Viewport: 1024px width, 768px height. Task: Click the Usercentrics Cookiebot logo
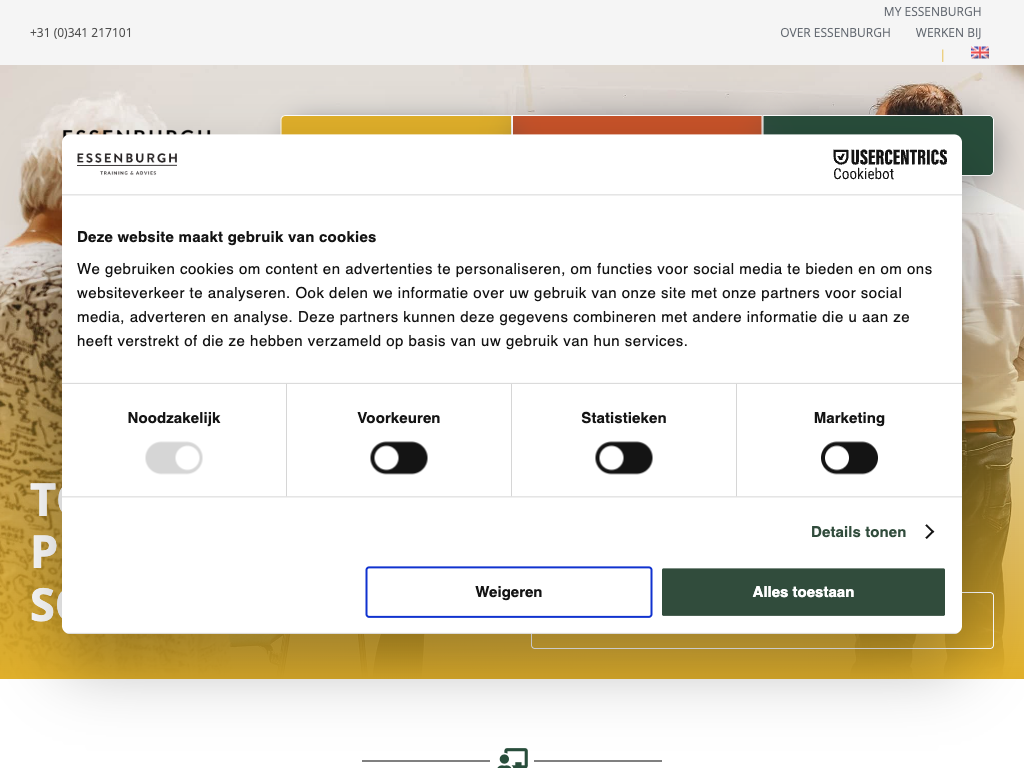click(x=889, y=165)
